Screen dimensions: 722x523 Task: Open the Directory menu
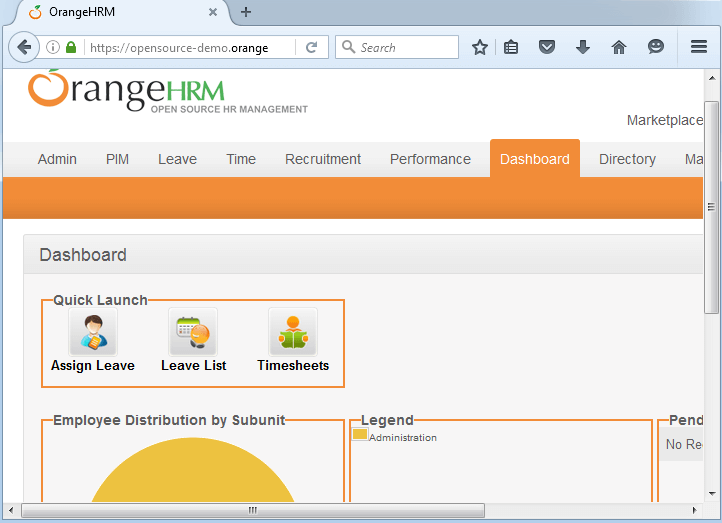(627, 159)
